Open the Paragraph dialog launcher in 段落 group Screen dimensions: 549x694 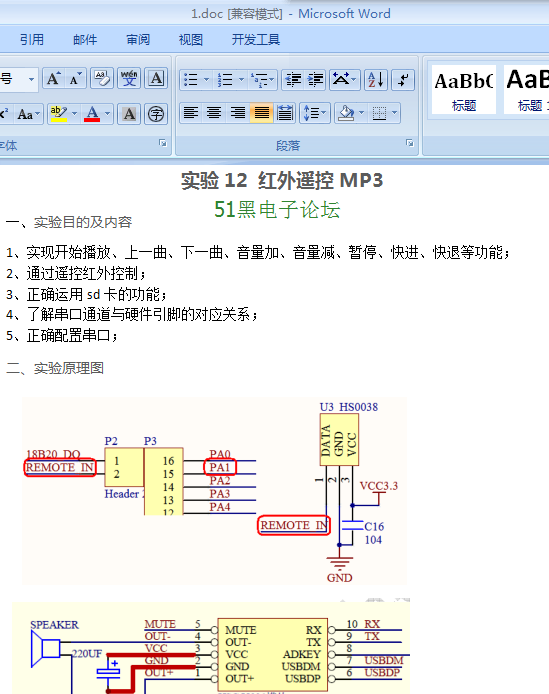pyautogui.click(x=410, y=143)
